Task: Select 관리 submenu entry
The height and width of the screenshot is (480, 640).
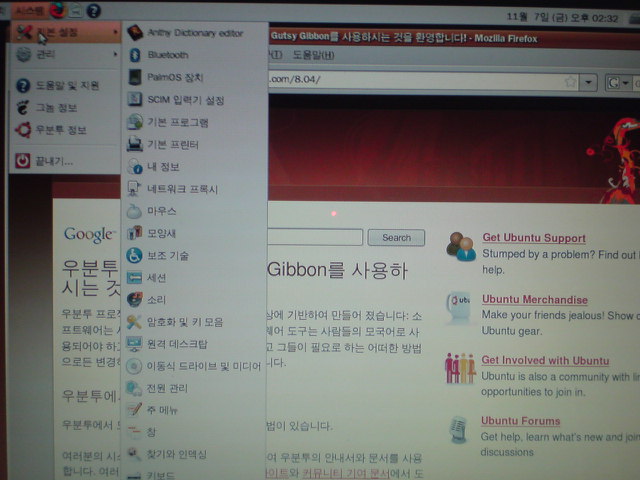Action: [65, 54]
